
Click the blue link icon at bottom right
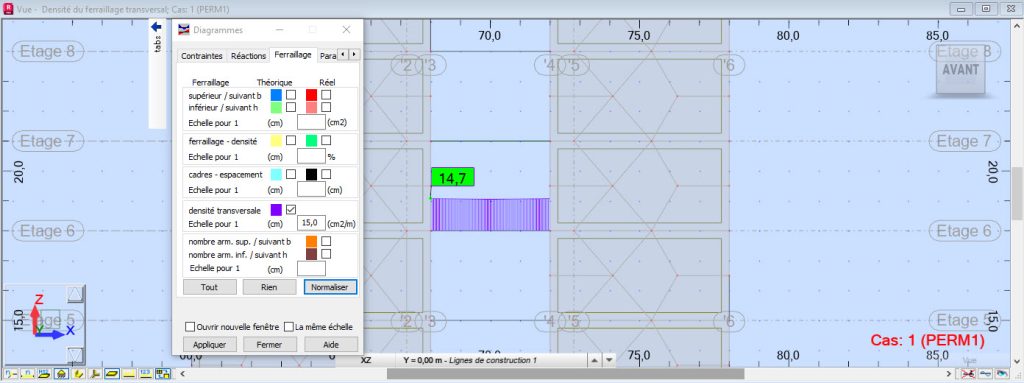[984, 374]
